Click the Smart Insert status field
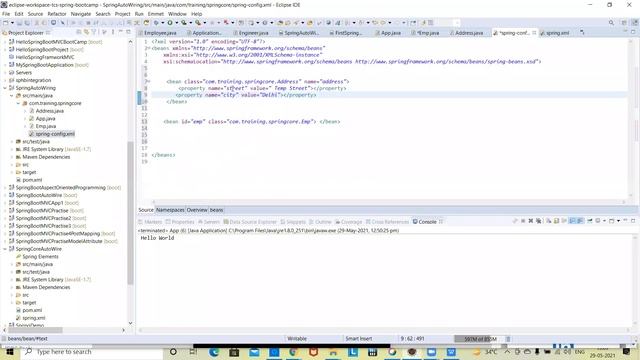The height and width of the screenshot is (360, 640). point(358,339)
